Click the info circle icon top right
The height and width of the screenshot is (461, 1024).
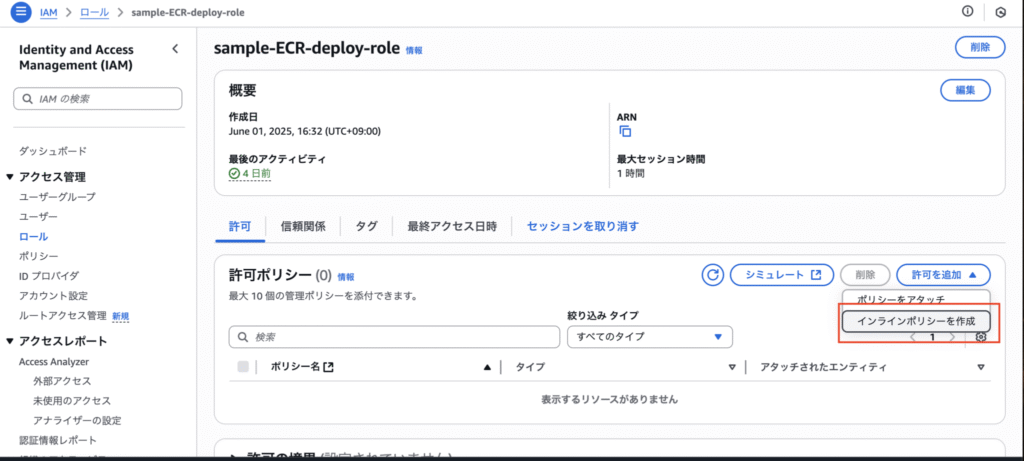click(968, 11)
